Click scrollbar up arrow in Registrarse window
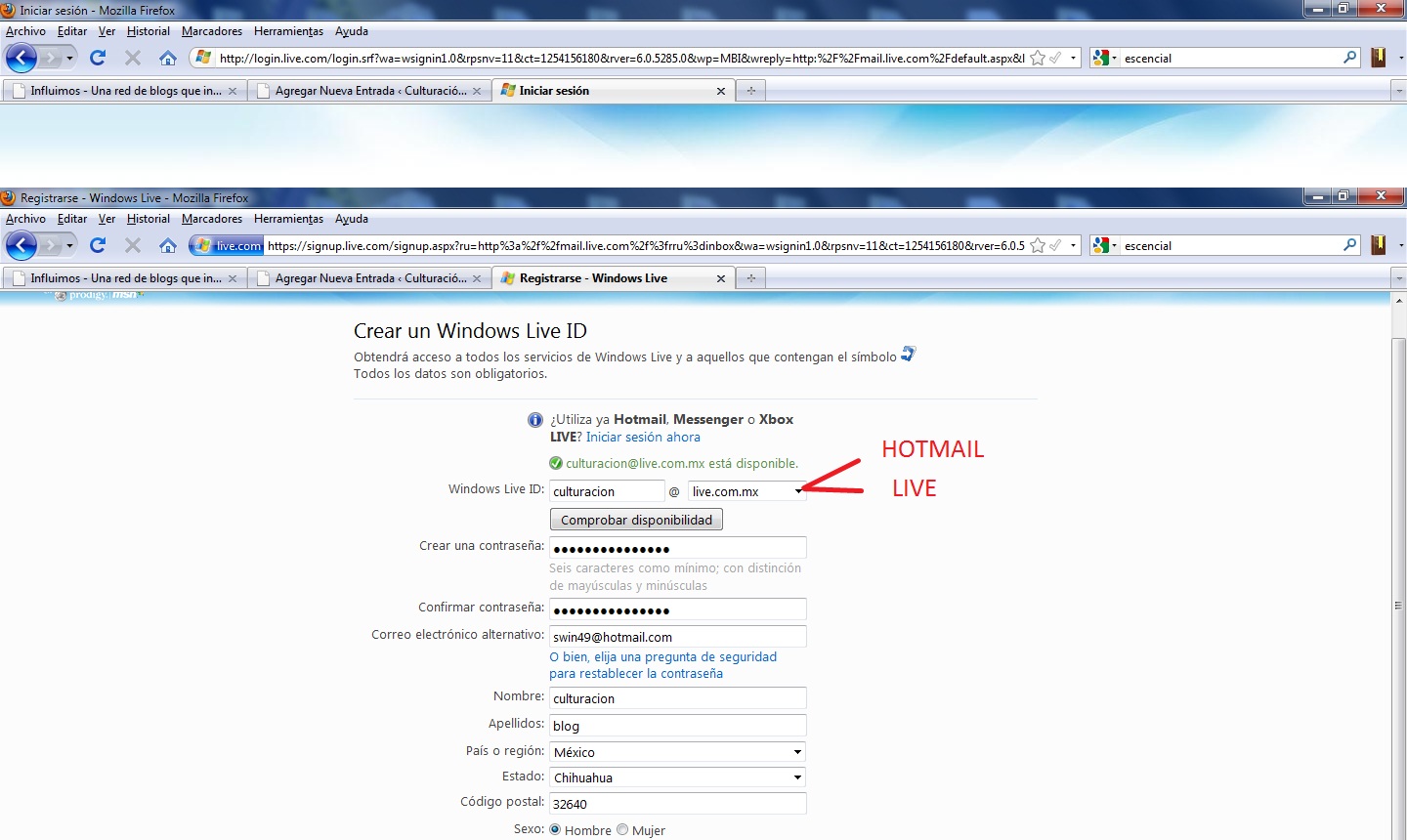This screenshot has height=840, width=1407. [x=1399, y=301]
